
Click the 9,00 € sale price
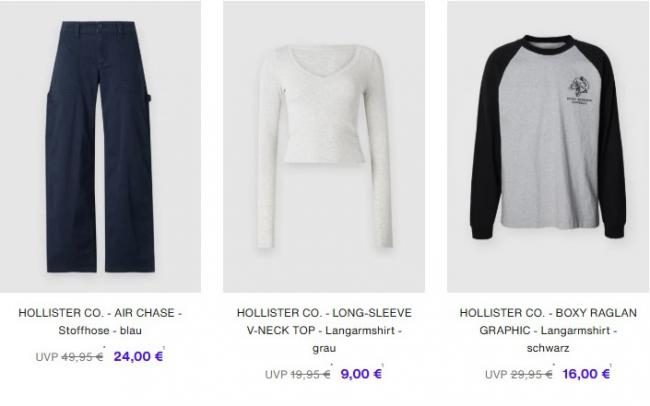361,374
